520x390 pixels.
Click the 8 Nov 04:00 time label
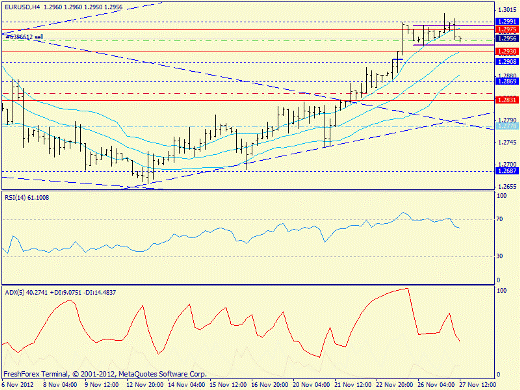click(x=59, y=385)
